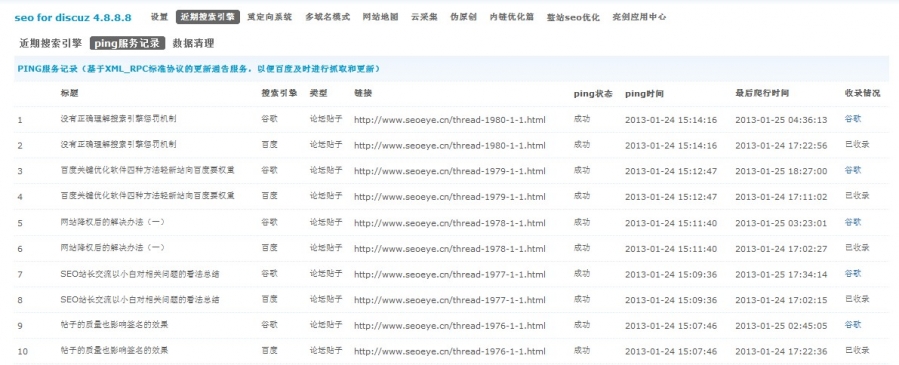This screenshot has width=899, height=365.
Task: Click crawl time 2013-01-25 02:45:05
Action: click(781, 325)
